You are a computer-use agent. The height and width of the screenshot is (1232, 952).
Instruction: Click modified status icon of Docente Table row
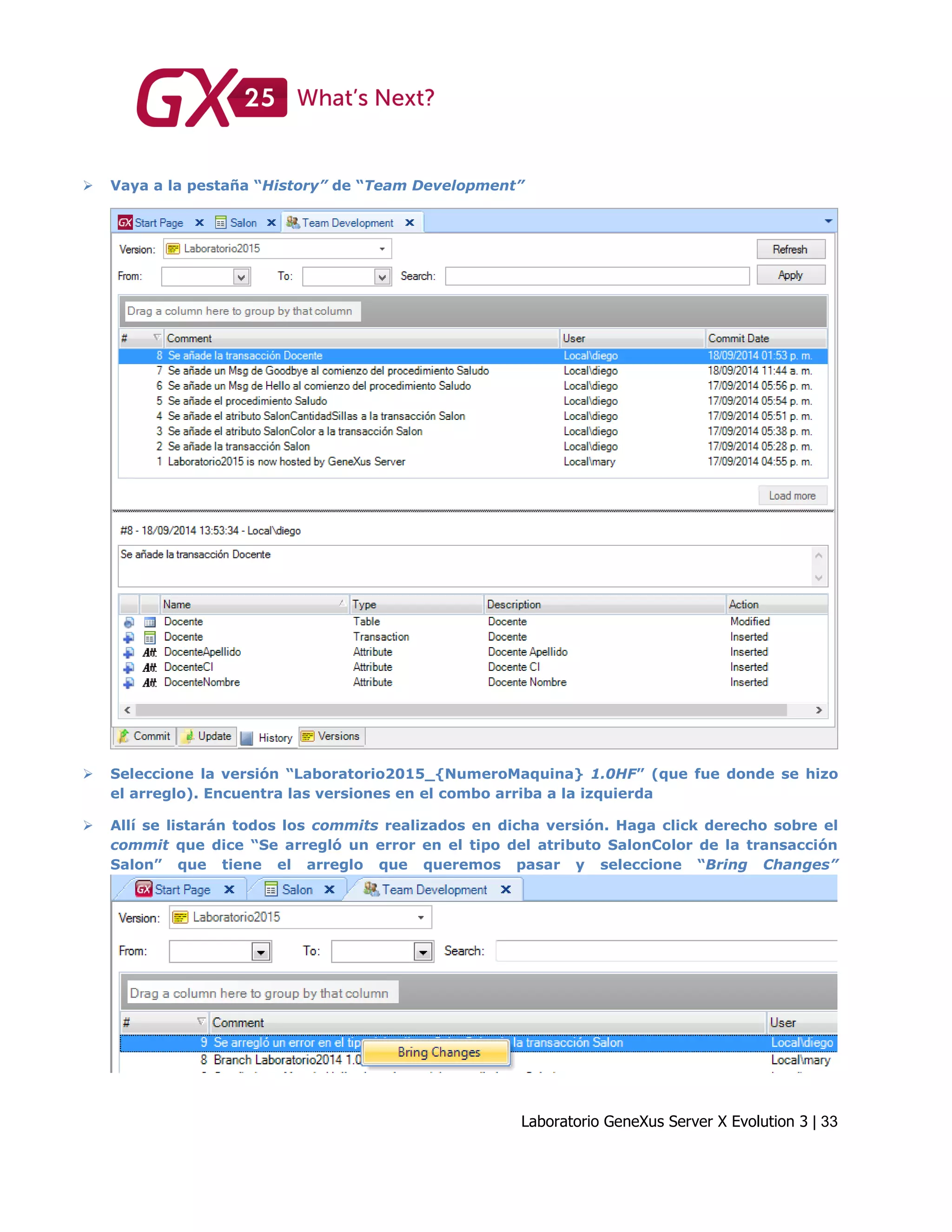pyautogui.click(x=129, y=622)
